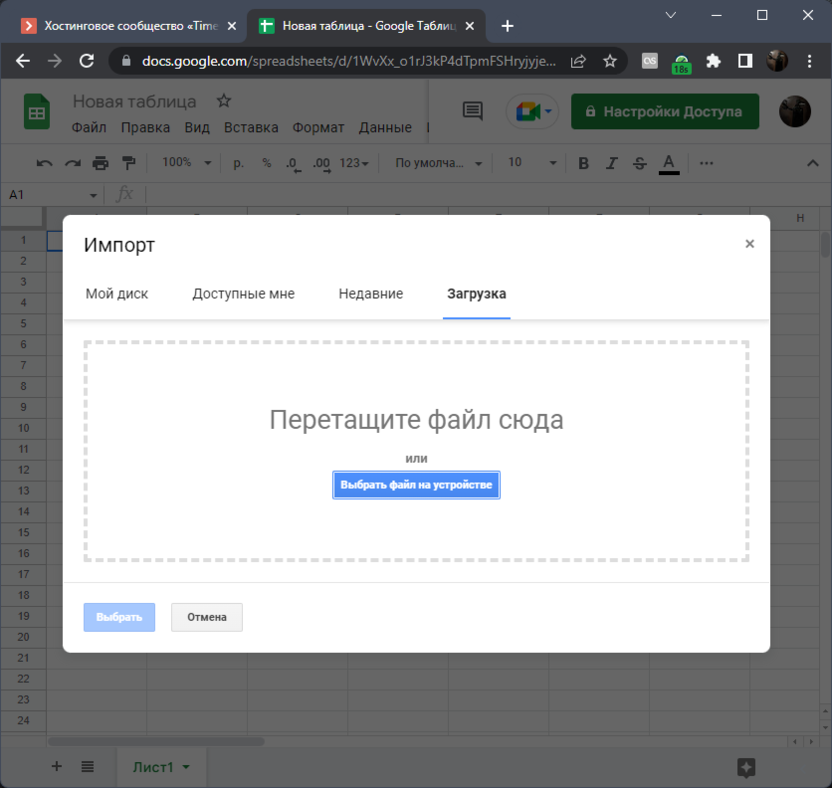The image size is (832, 788).
Task: Toggle strikethrough text formatting
Action: coord(640,163)
